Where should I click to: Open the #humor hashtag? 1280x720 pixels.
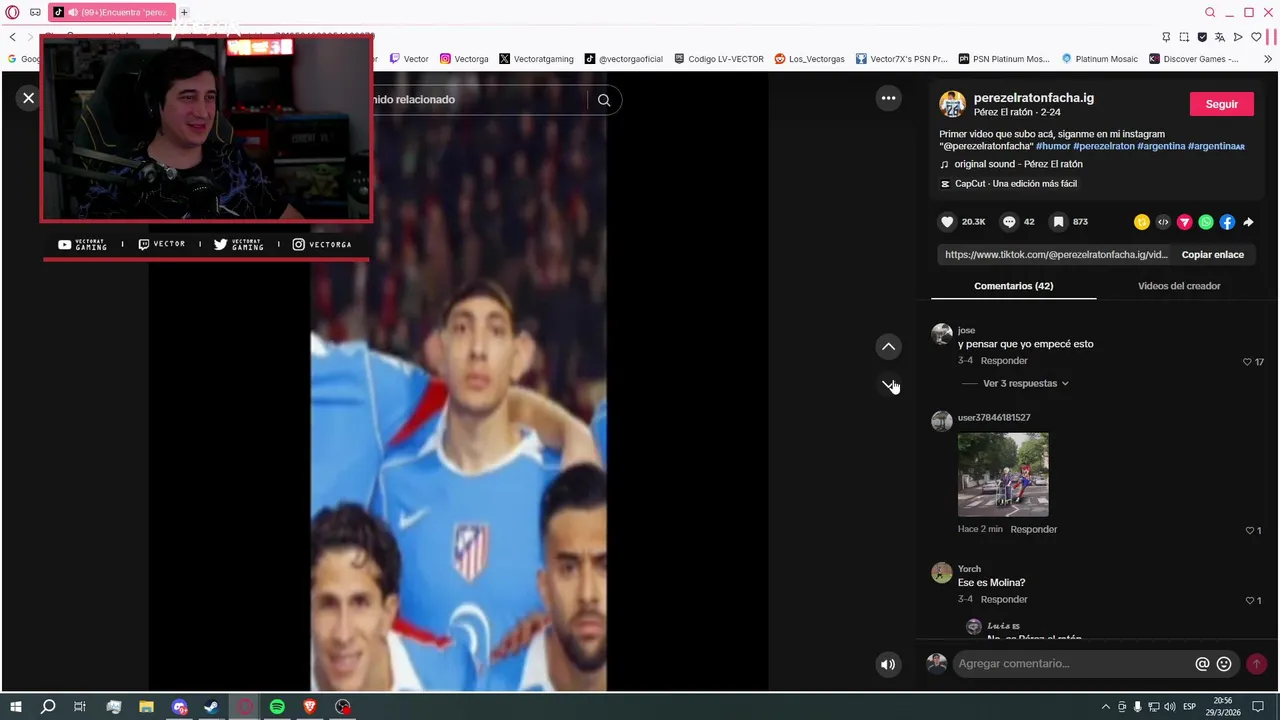click(x=1053, y=146)
